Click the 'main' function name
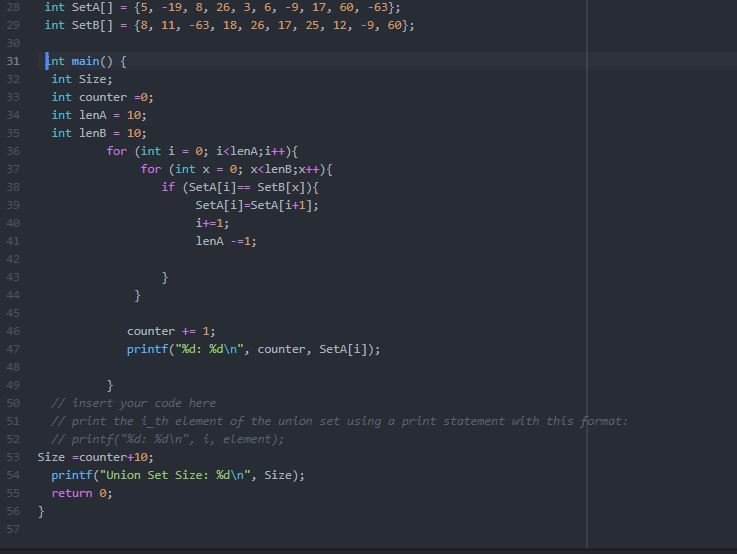The image size is (737, 554). point(86,61)
